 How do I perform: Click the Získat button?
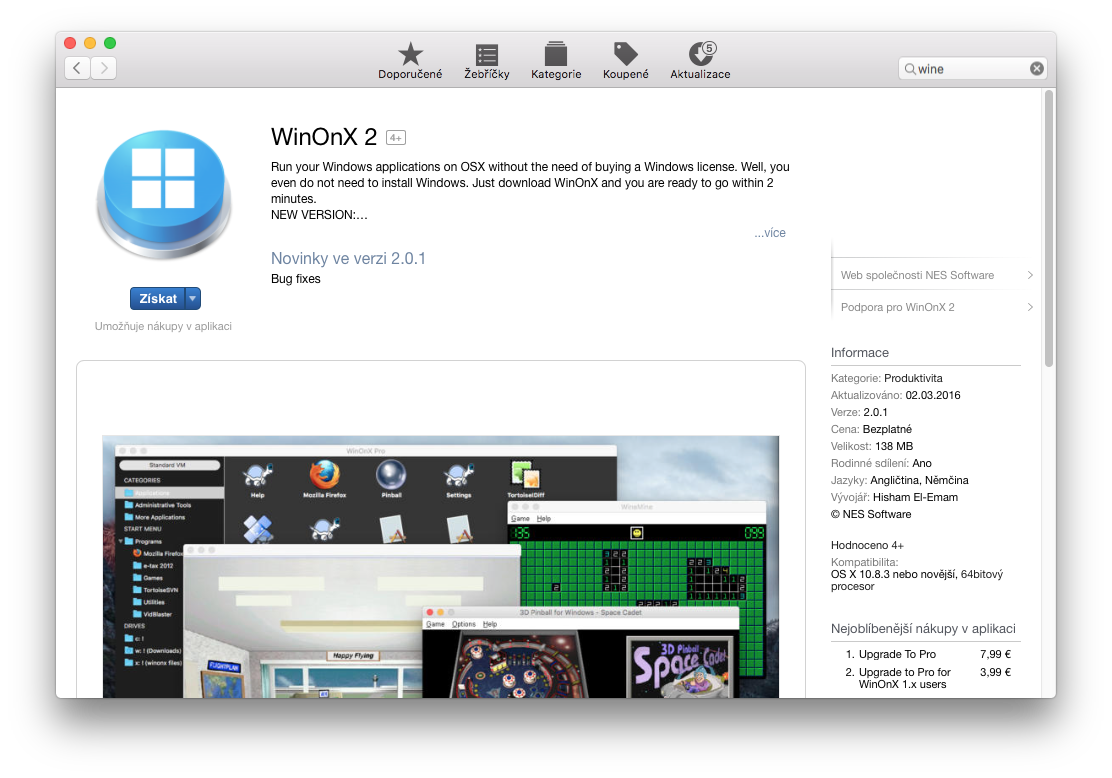pyautogui.click(x=158, y=298)
